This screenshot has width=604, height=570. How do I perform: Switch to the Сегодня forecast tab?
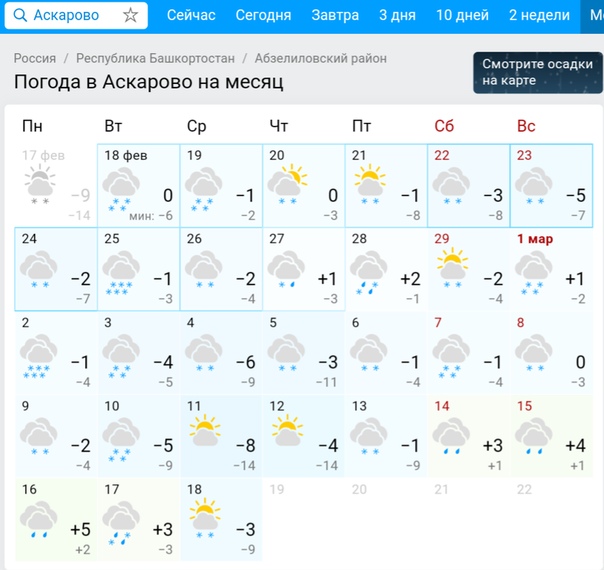(x=263, y=15)
